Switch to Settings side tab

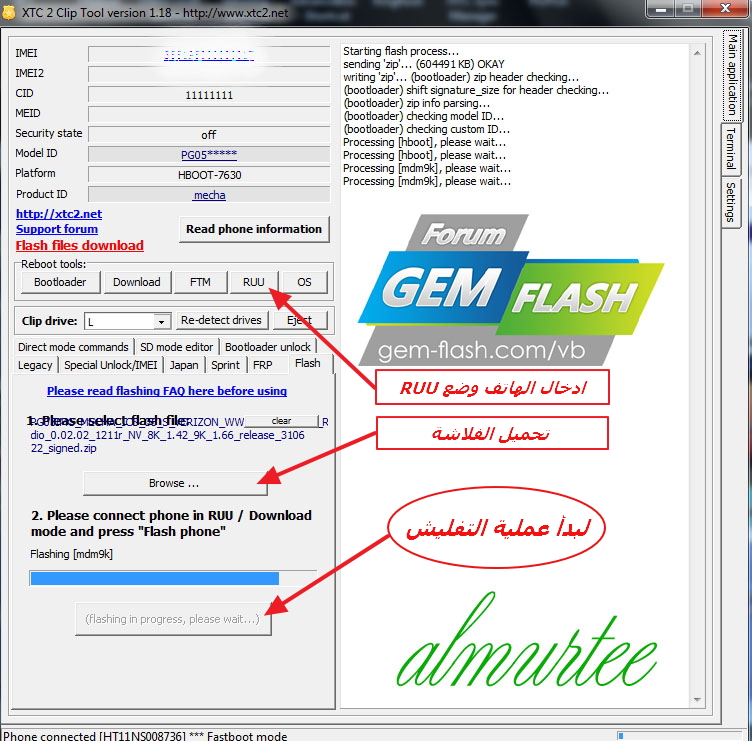(731, 202)
